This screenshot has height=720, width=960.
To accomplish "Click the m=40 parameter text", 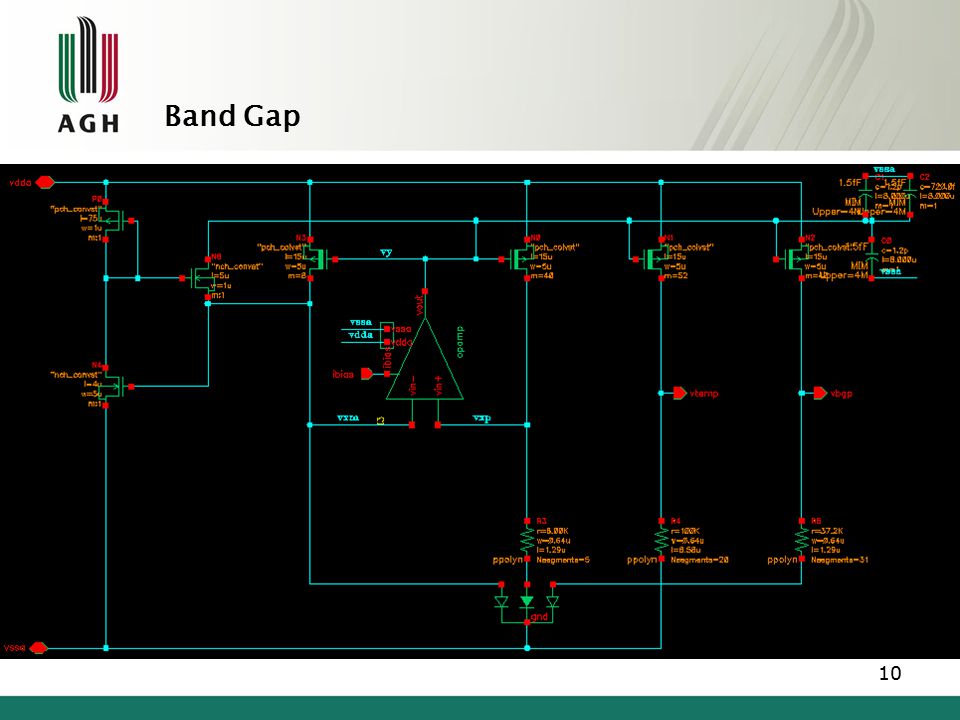I will tap(542, 276).
